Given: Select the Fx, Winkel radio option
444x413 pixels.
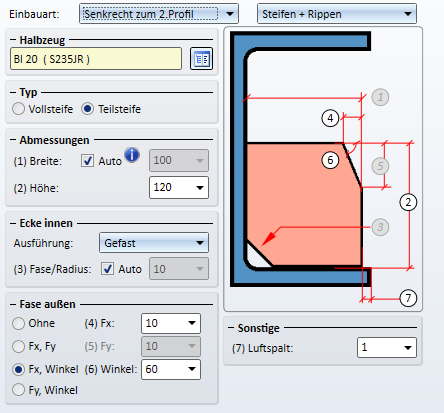Looking at the screenshot, I should click(x=18, y=369).
